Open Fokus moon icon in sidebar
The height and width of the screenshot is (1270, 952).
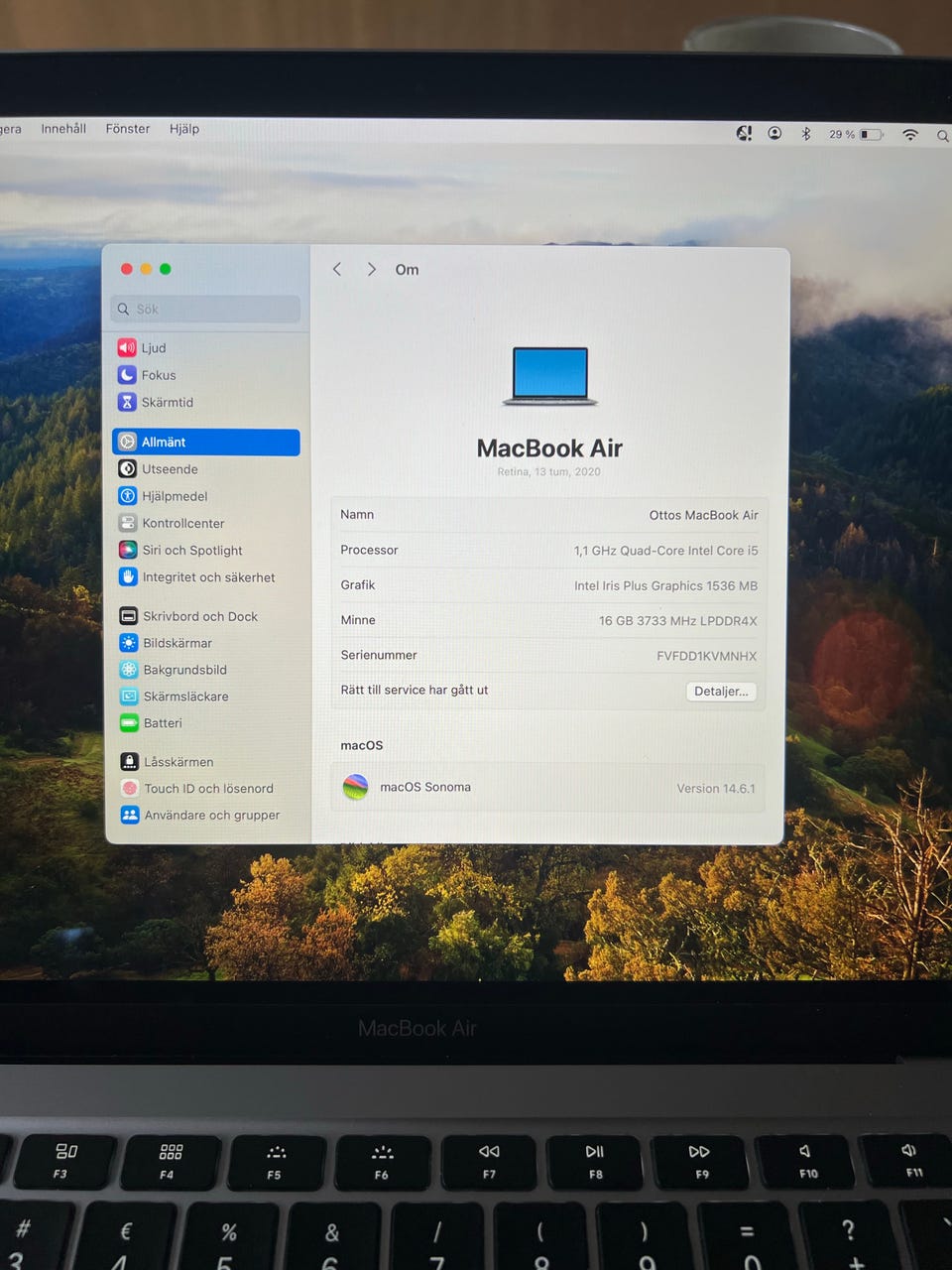pos(127,375)
